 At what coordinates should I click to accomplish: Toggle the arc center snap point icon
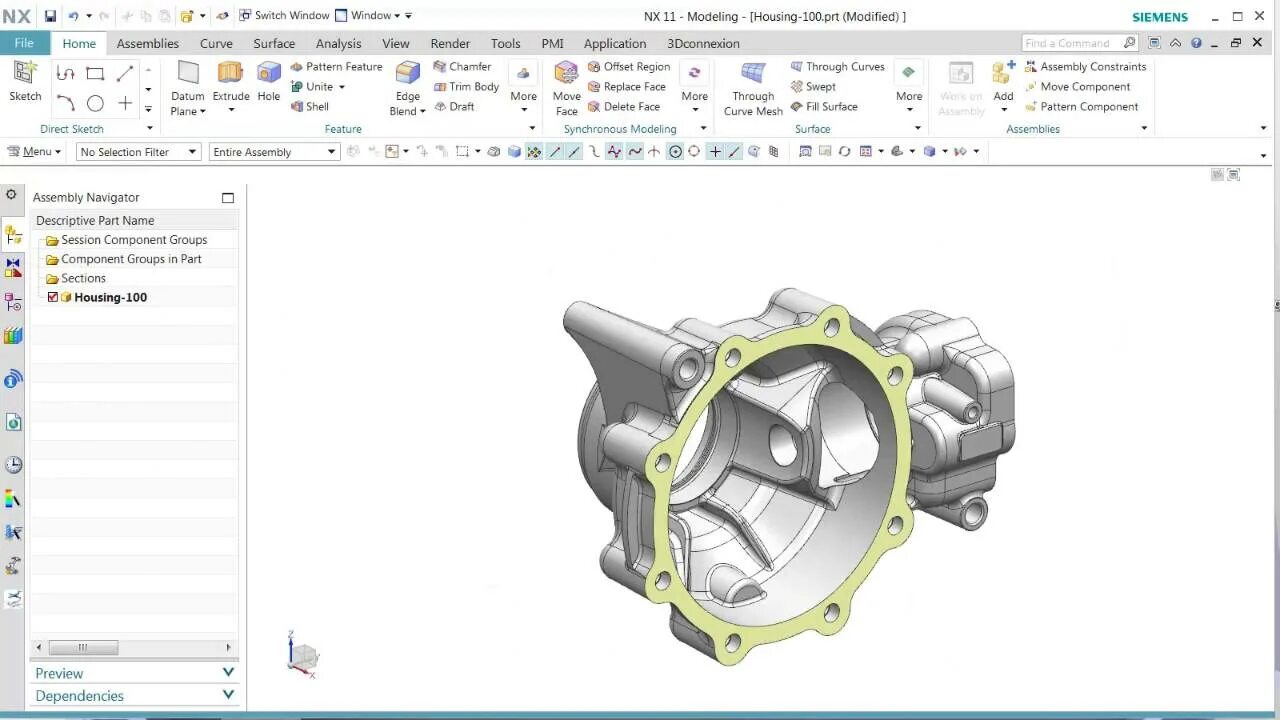(x=675, y=152)
